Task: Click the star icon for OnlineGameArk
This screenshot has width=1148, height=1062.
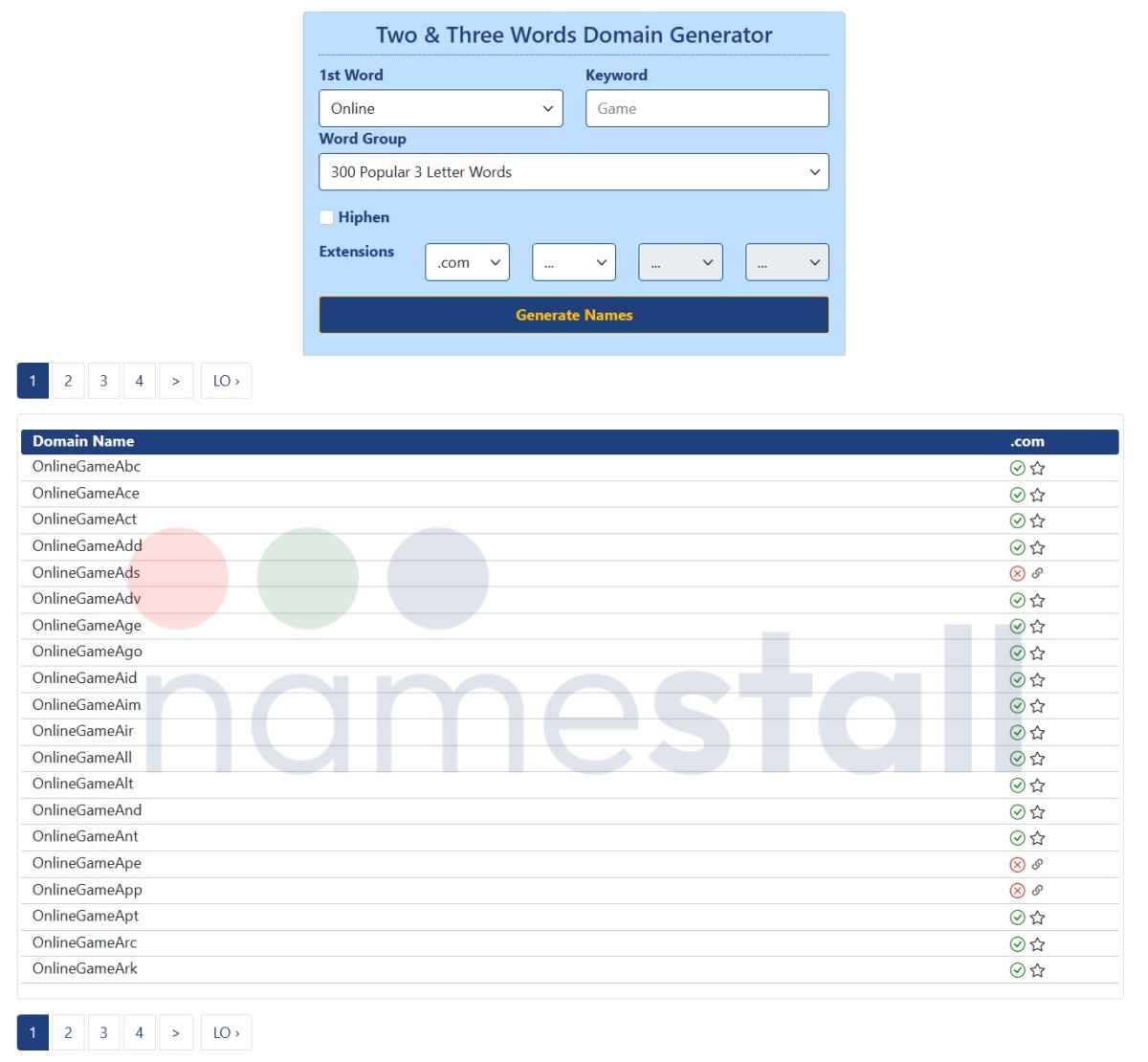Action: [x=1037, y=969]
